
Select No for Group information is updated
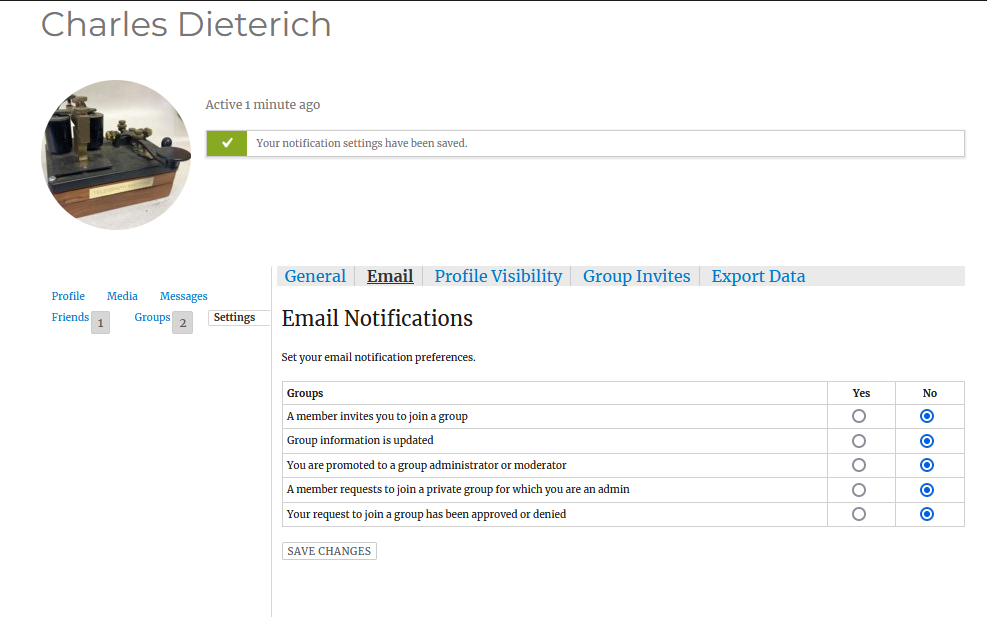(x=927, y=441)
